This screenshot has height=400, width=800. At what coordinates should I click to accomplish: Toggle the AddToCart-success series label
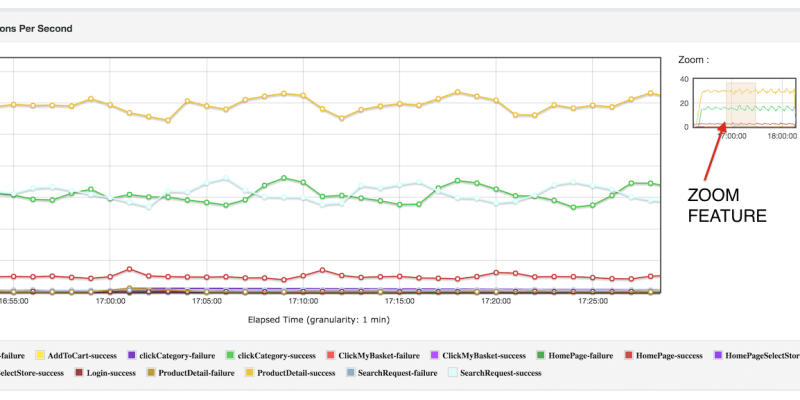click(x=82, y=356)
